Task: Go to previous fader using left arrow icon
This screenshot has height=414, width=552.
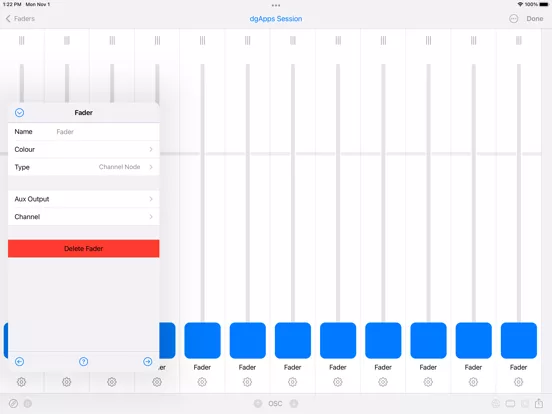Action: [x=19, y=362]
